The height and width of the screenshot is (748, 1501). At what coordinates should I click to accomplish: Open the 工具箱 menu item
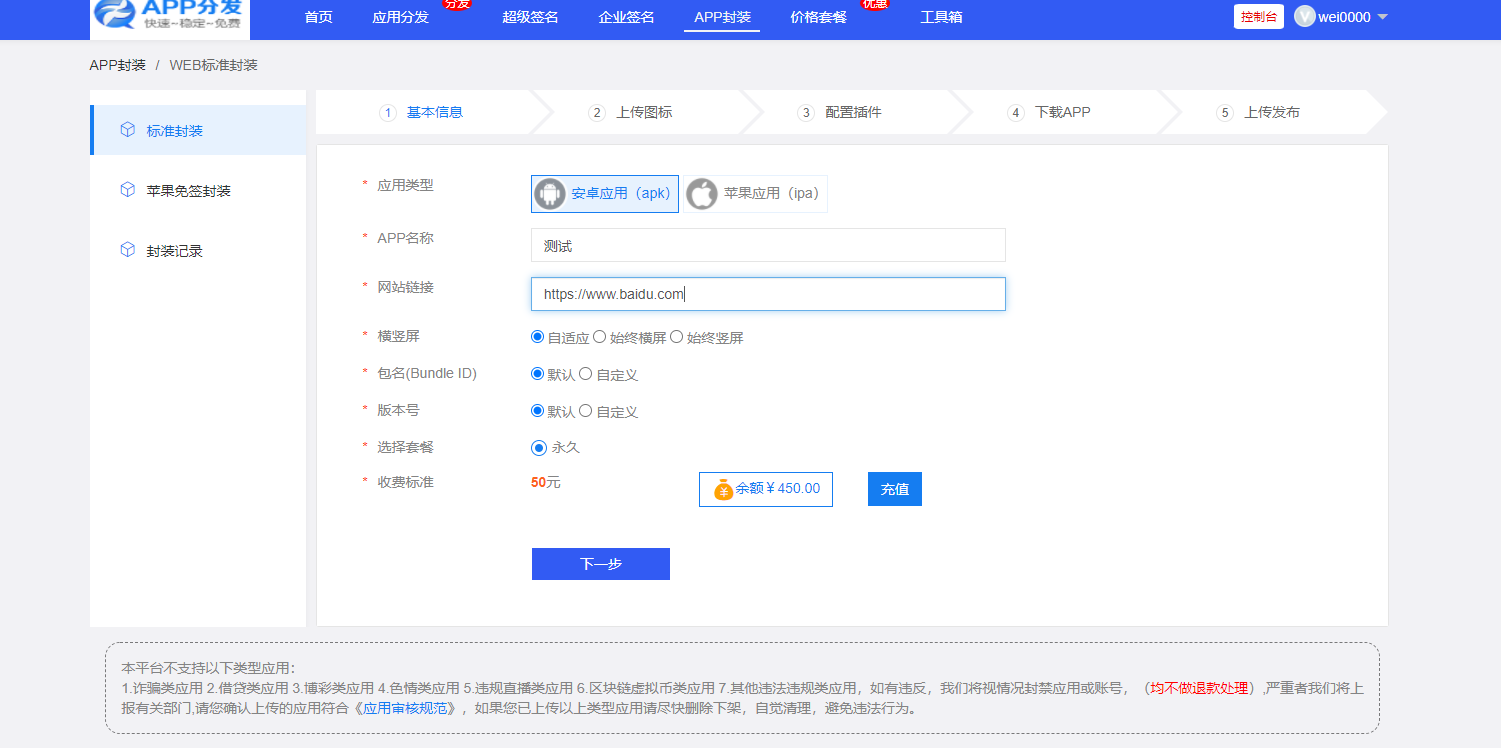point(941,17)
